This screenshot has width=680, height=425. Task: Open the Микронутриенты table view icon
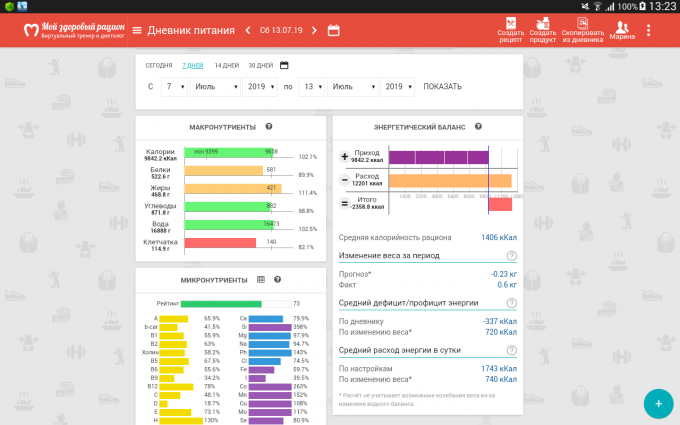pos(261,279)
